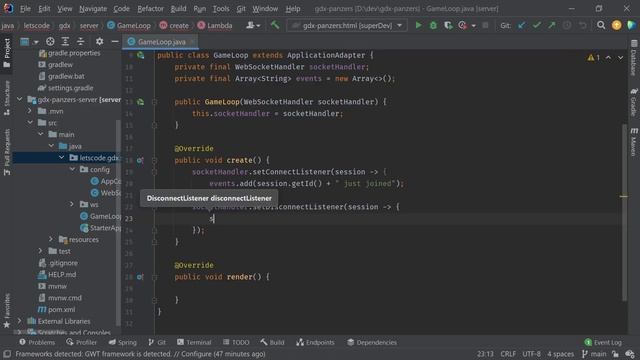
Task: Expand the resources folder
Action: click(51, 239)
